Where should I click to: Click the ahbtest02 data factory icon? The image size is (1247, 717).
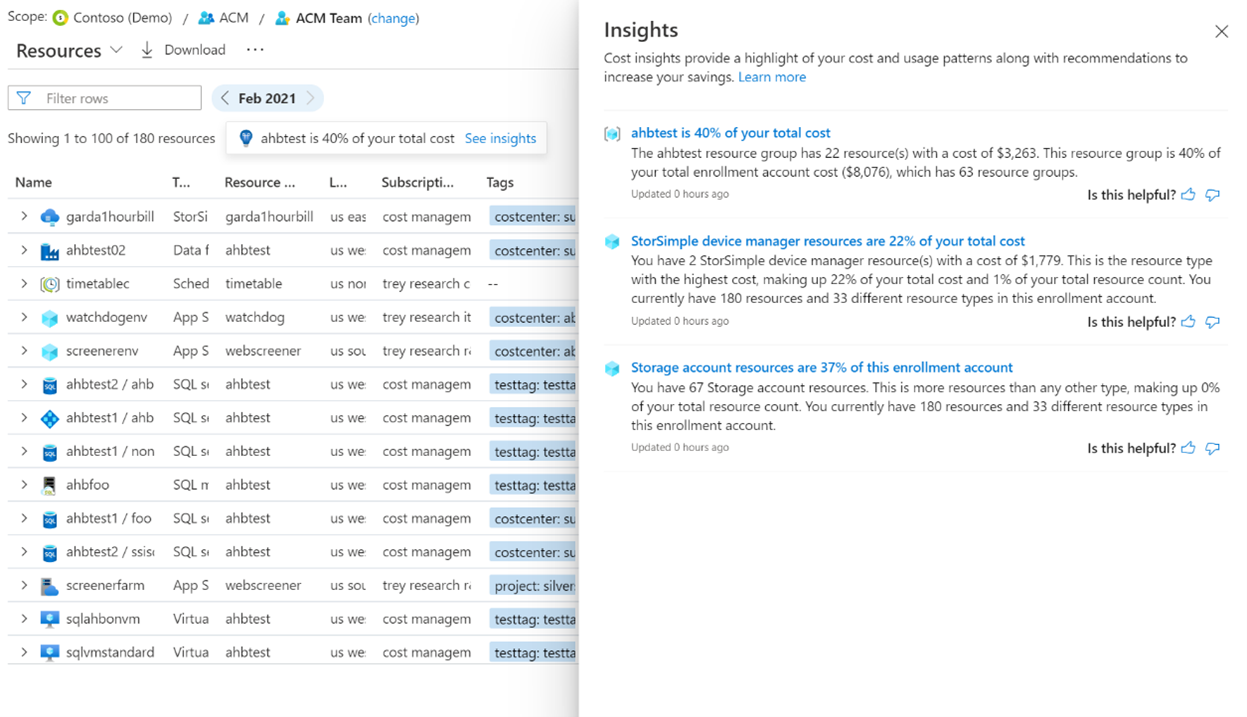pyautogui.click(x=50, y=251)
